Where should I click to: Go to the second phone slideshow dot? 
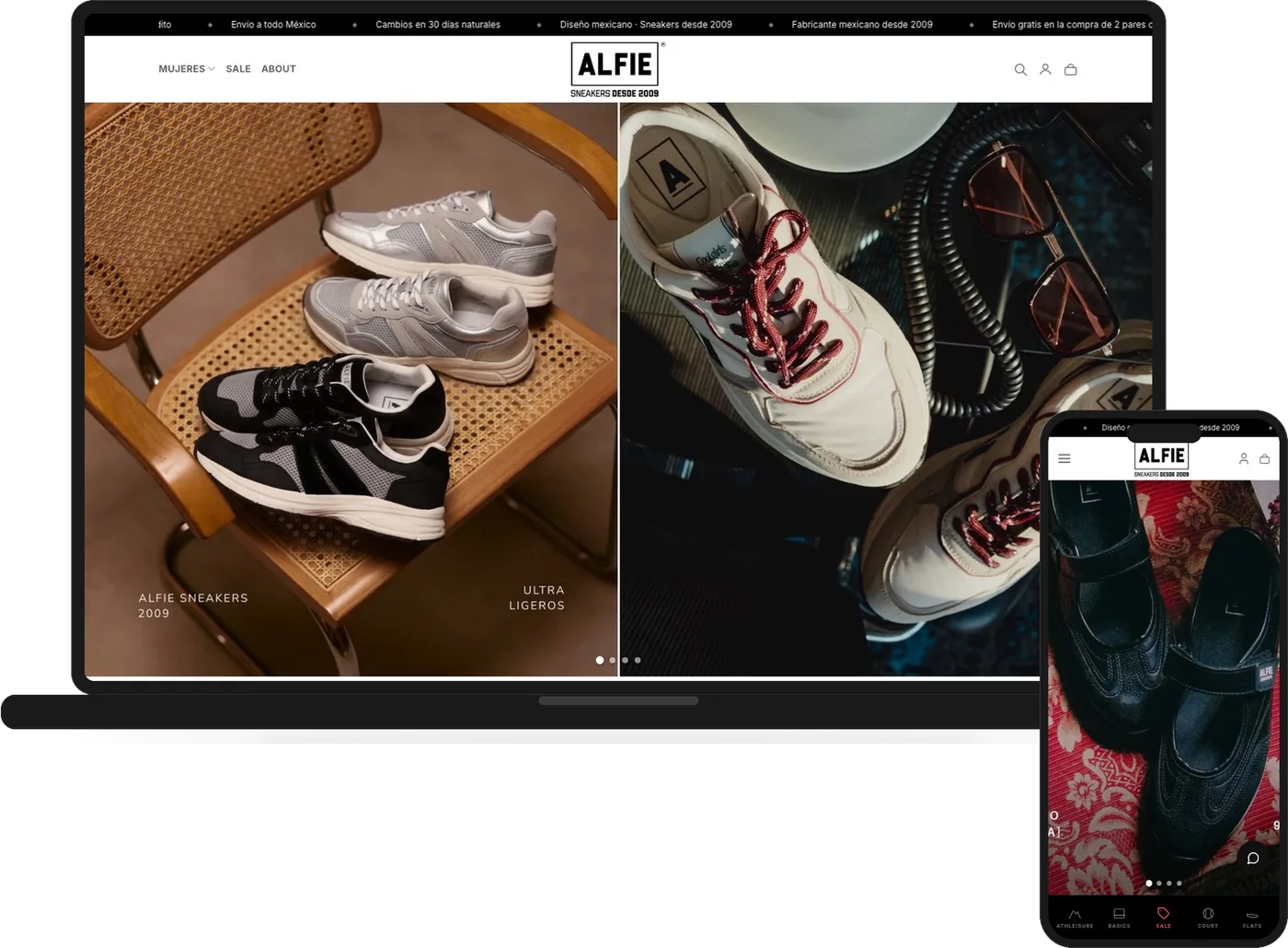coord(1159,884)
